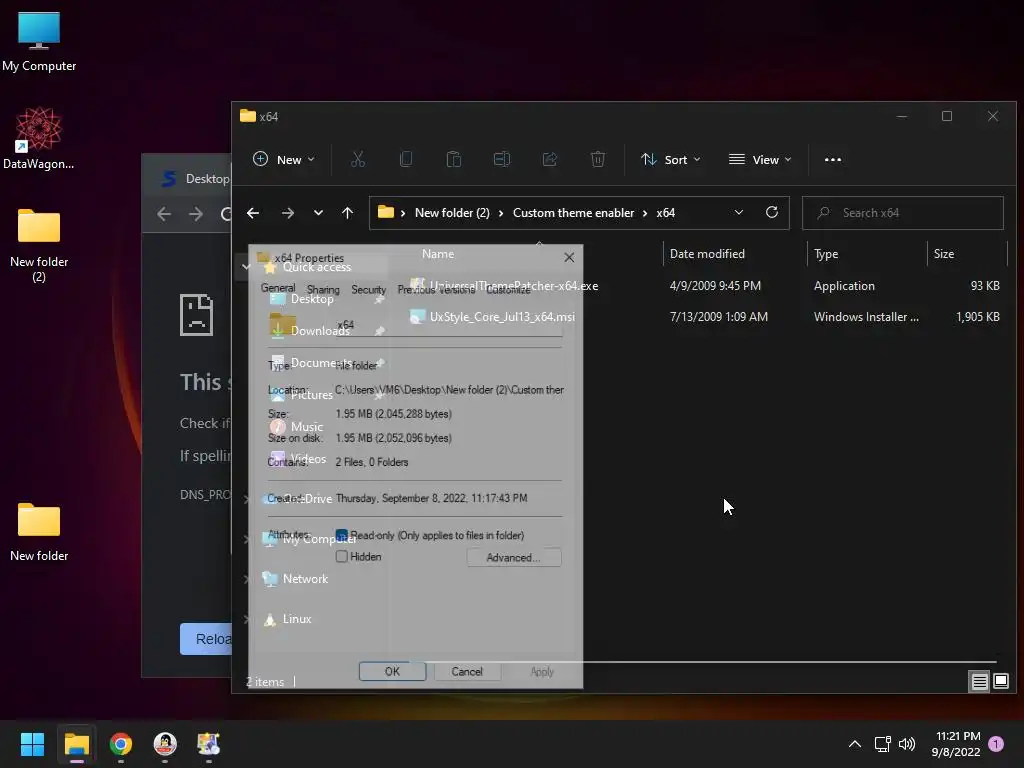The width and height of the screenshot is (1024, 768).
Task: Click the Copy icon in Explorer toolbar
Action: click(x=406, y=159)
